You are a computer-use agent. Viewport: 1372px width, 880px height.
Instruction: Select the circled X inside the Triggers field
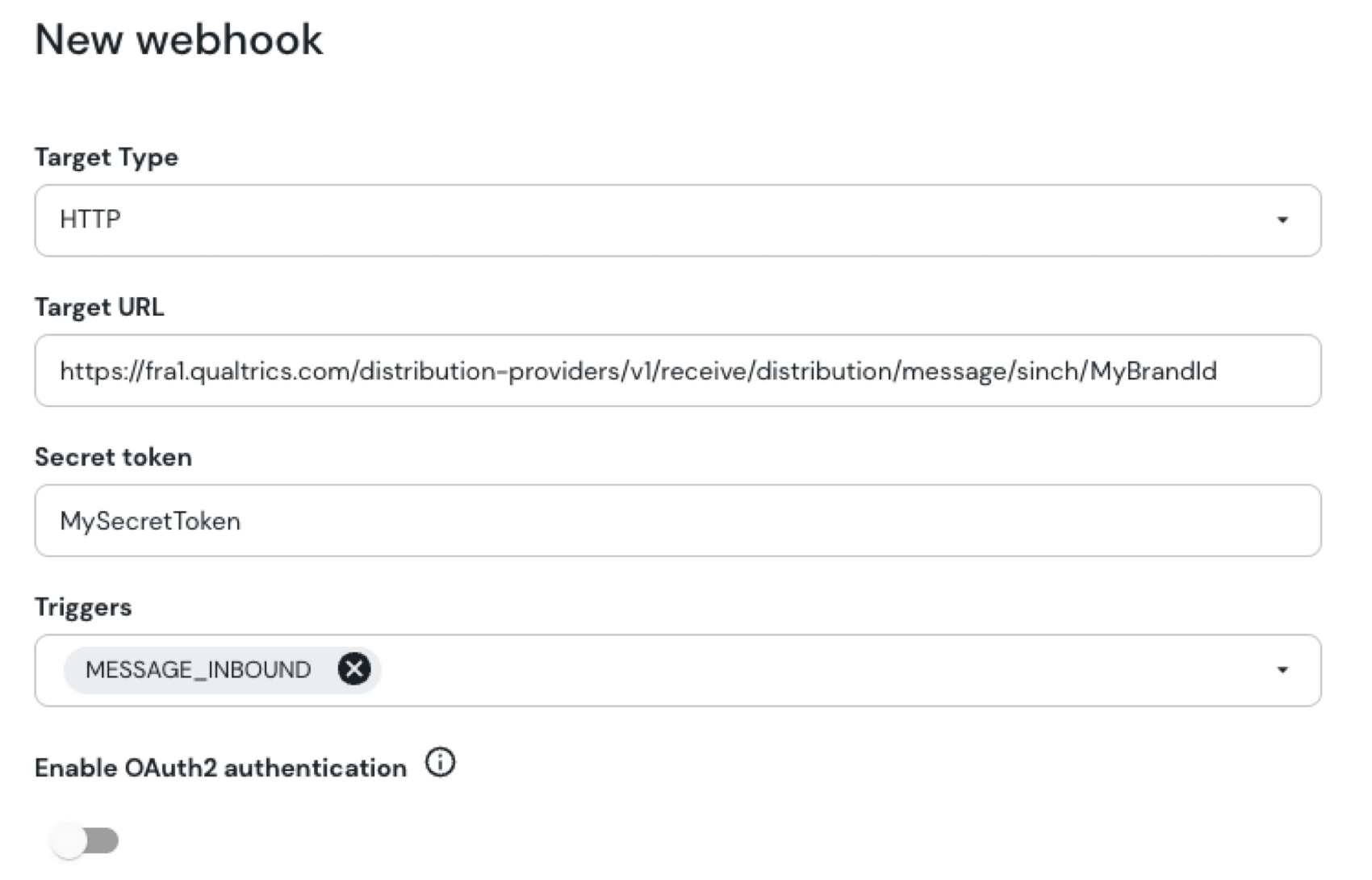point(353,669)
